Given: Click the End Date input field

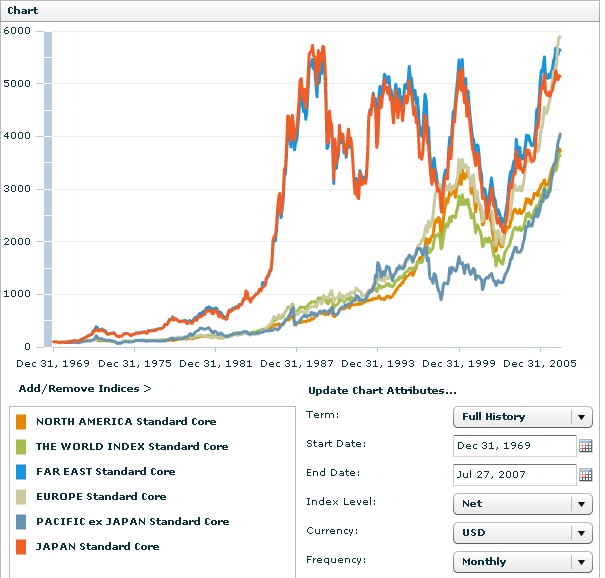Looking at the screenshot, I should pos(515,475).
